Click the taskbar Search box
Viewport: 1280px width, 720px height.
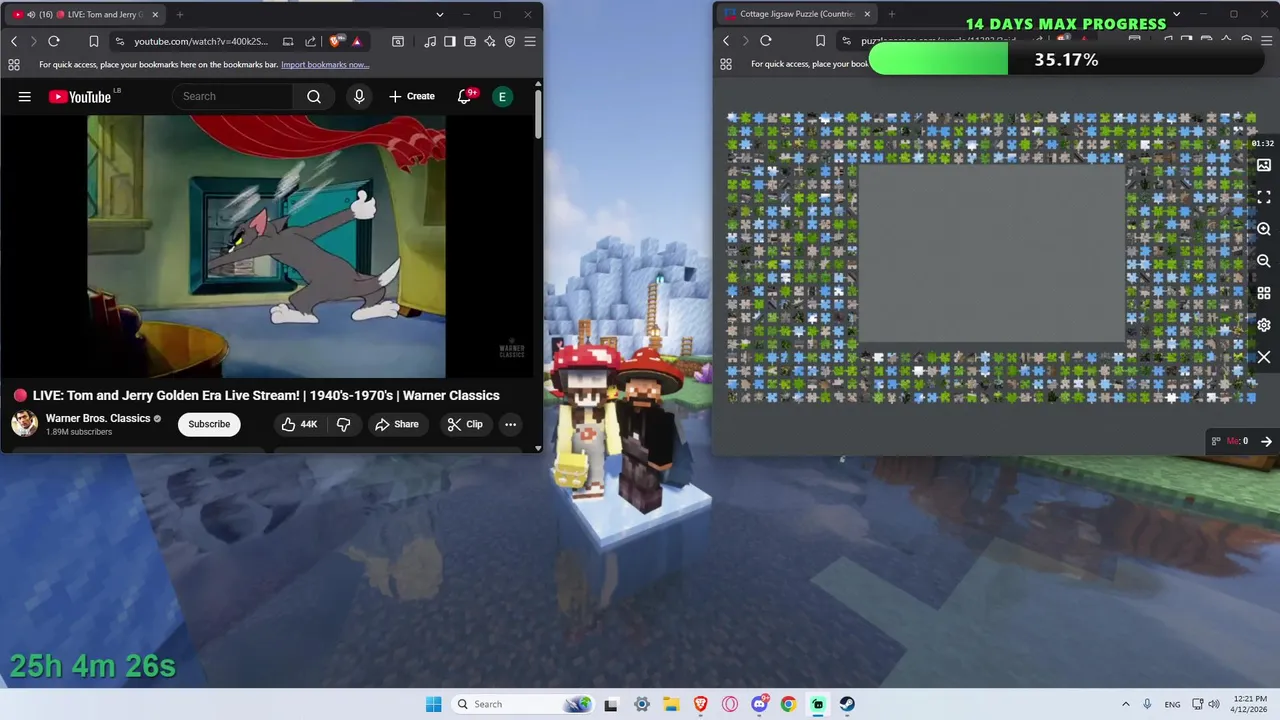coord(523,704)
